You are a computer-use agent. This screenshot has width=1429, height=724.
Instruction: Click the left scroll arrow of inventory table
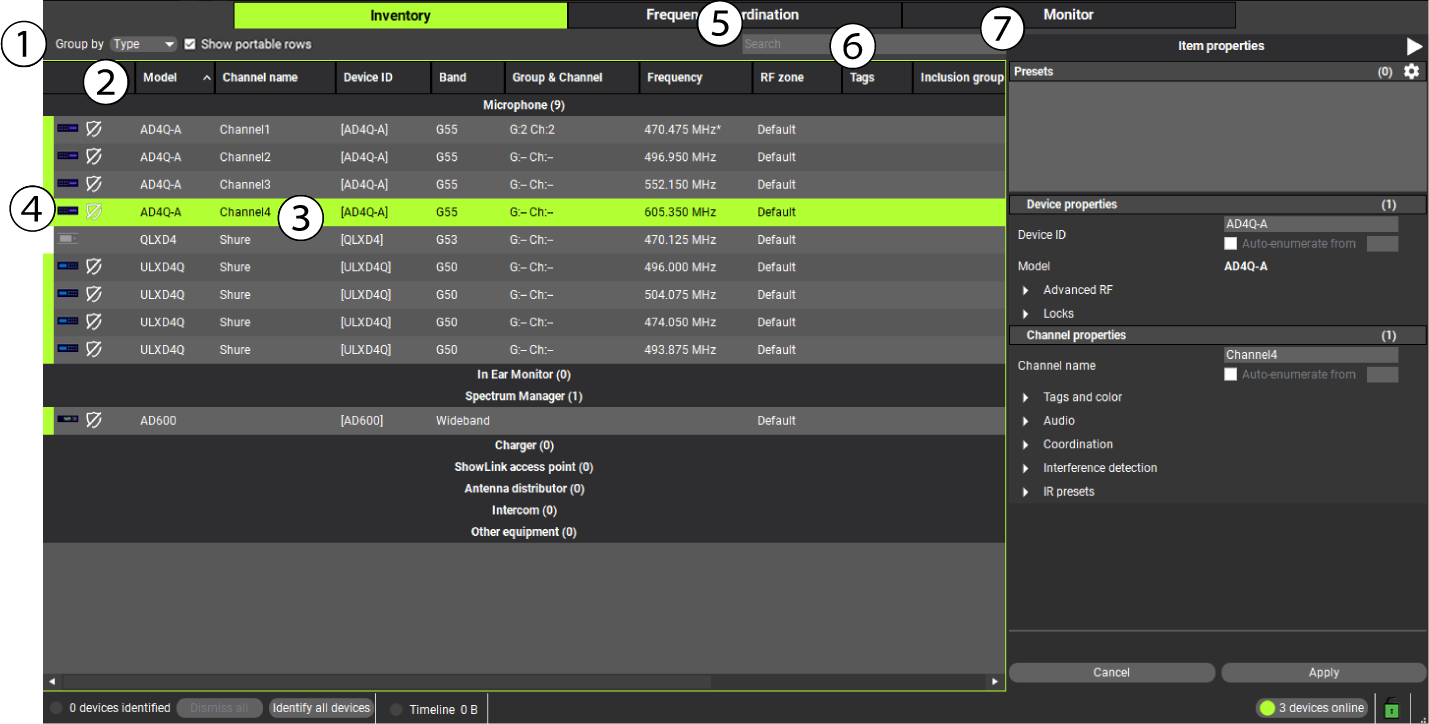coord(51,681)
